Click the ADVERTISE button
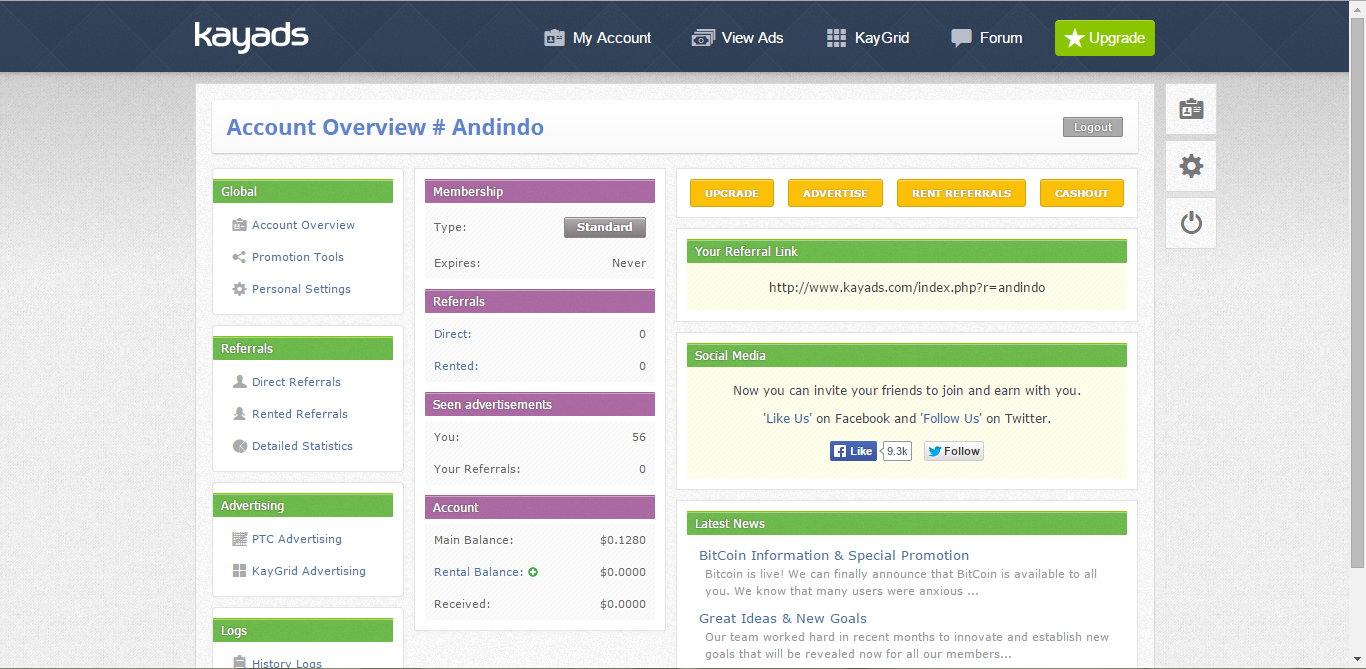This screenshot has width=1366, height=669. (x=835, y=193)
